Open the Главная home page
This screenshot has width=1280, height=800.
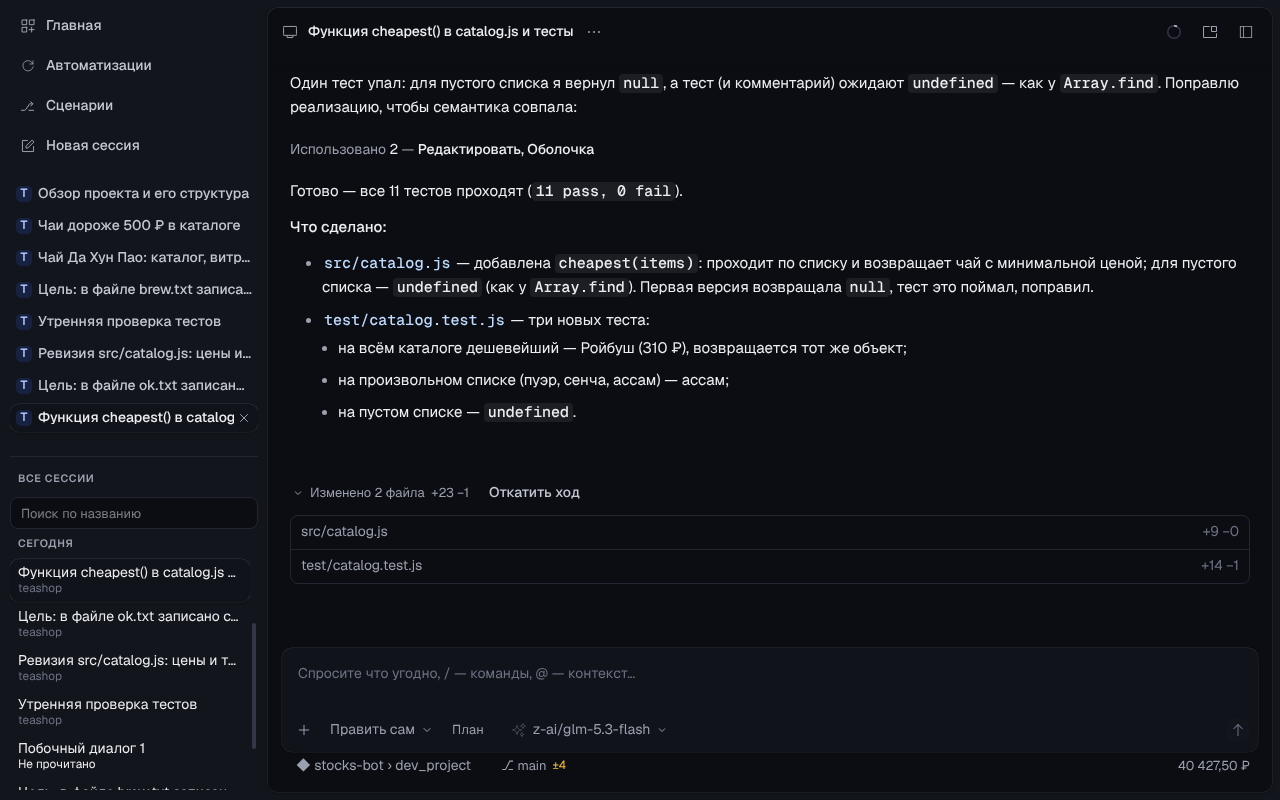point(134,25)
